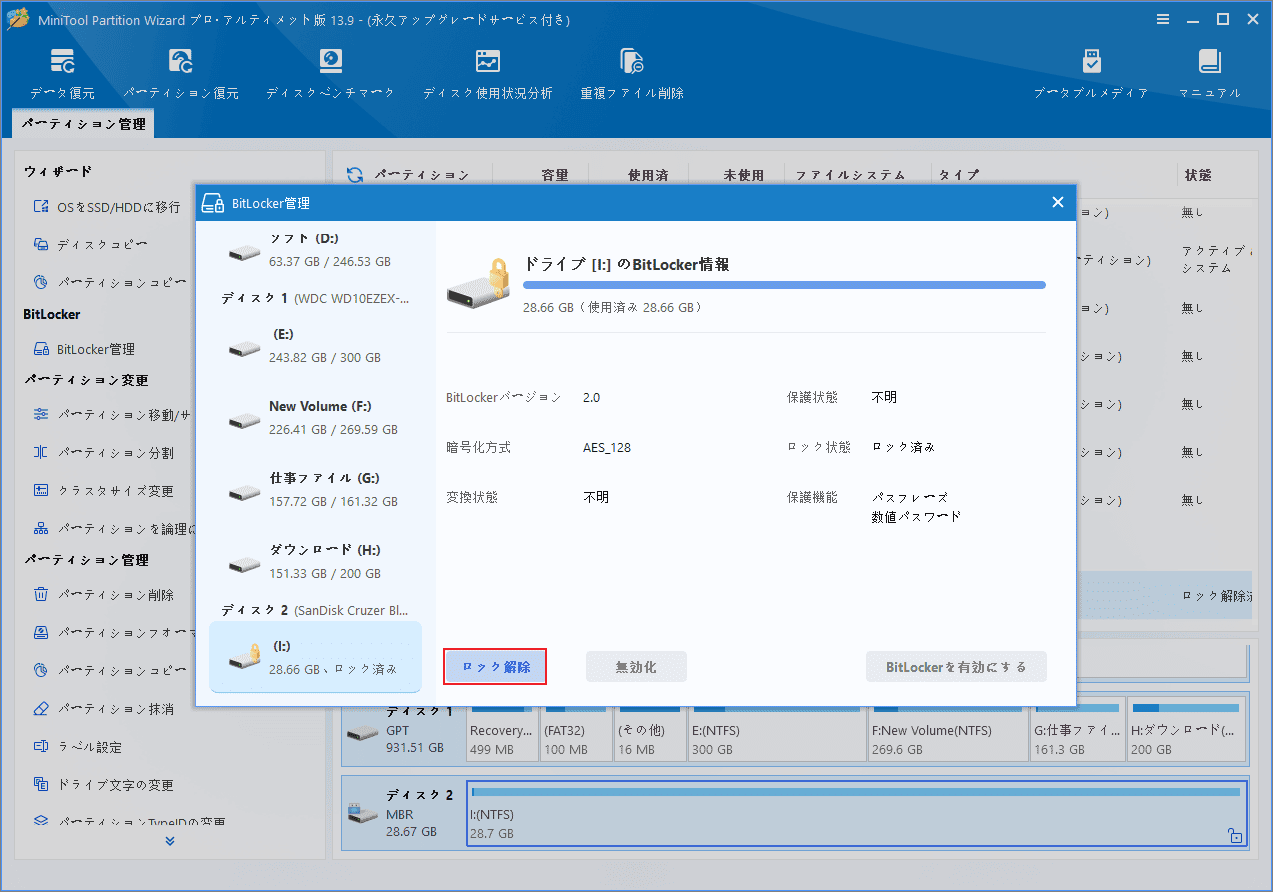Open the マニュアル icon

1209,74
